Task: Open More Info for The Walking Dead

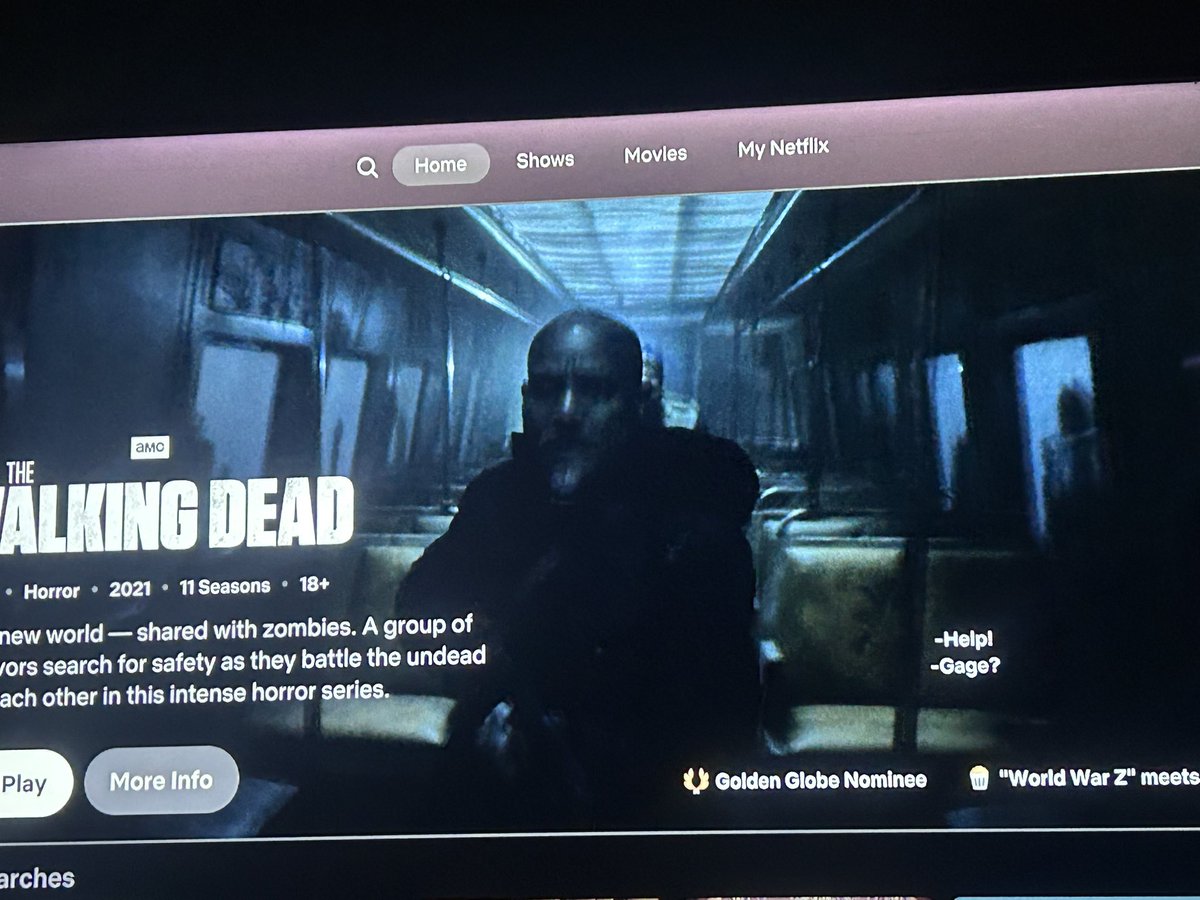Action: [161, 780]
